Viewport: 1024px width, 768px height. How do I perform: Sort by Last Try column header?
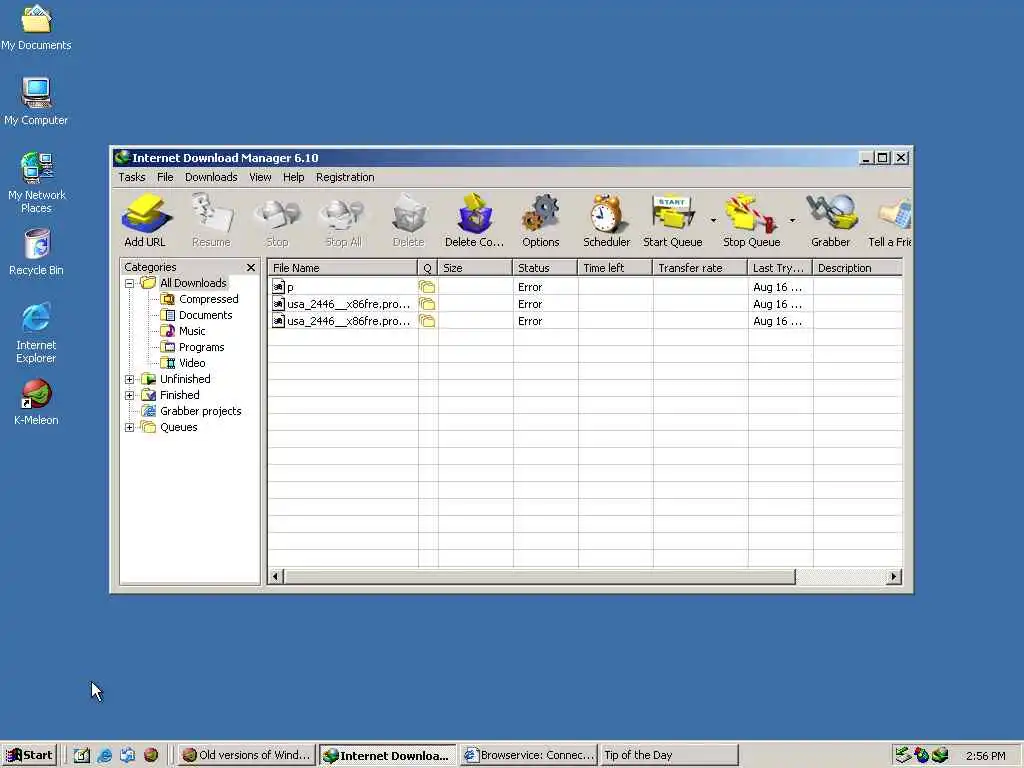click(x=780, y=268)
